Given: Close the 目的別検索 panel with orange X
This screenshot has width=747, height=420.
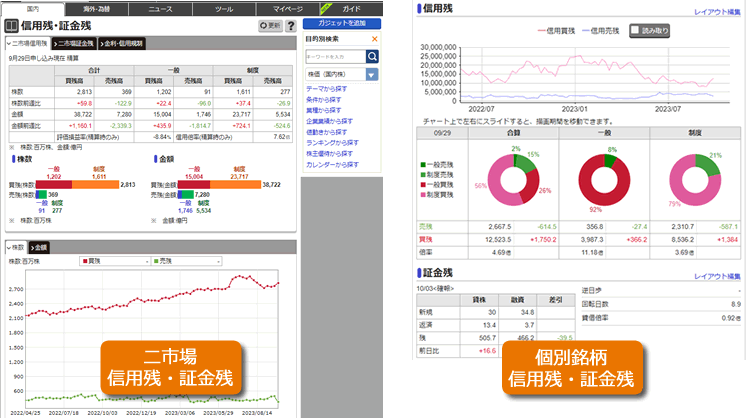Looking at the screenshot, I should tap(375, 38).
